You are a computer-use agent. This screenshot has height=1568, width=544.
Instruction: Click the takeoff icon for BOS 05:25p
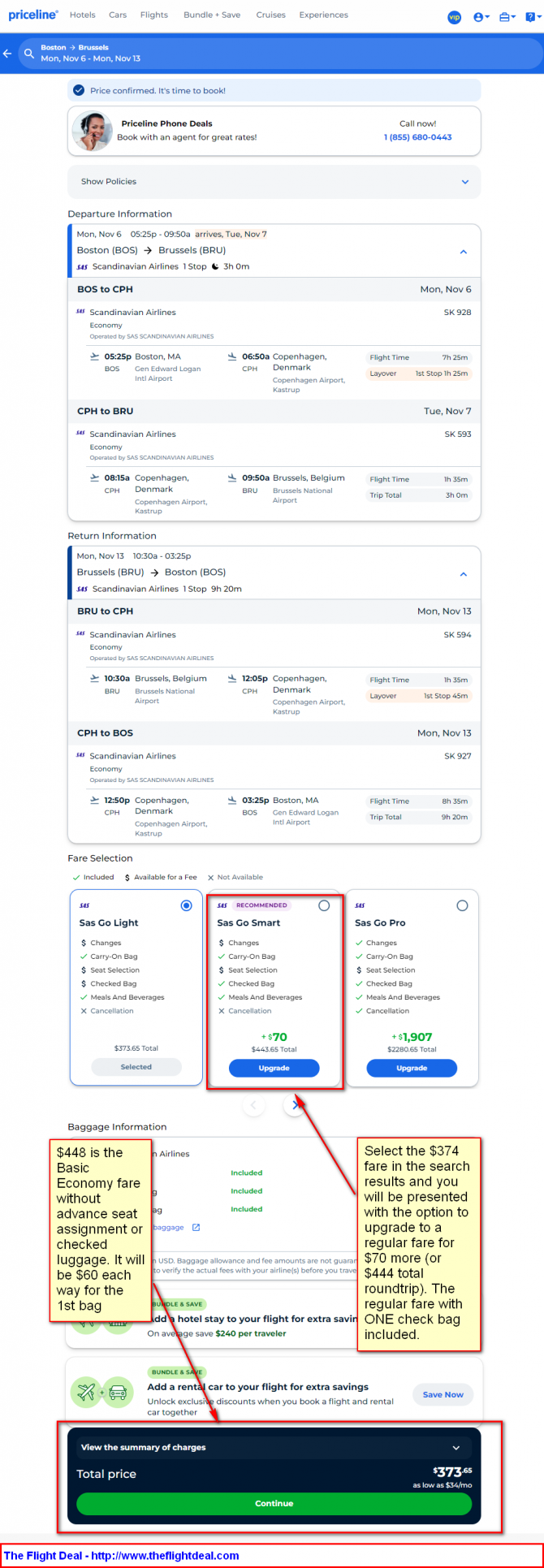[95, 356]
